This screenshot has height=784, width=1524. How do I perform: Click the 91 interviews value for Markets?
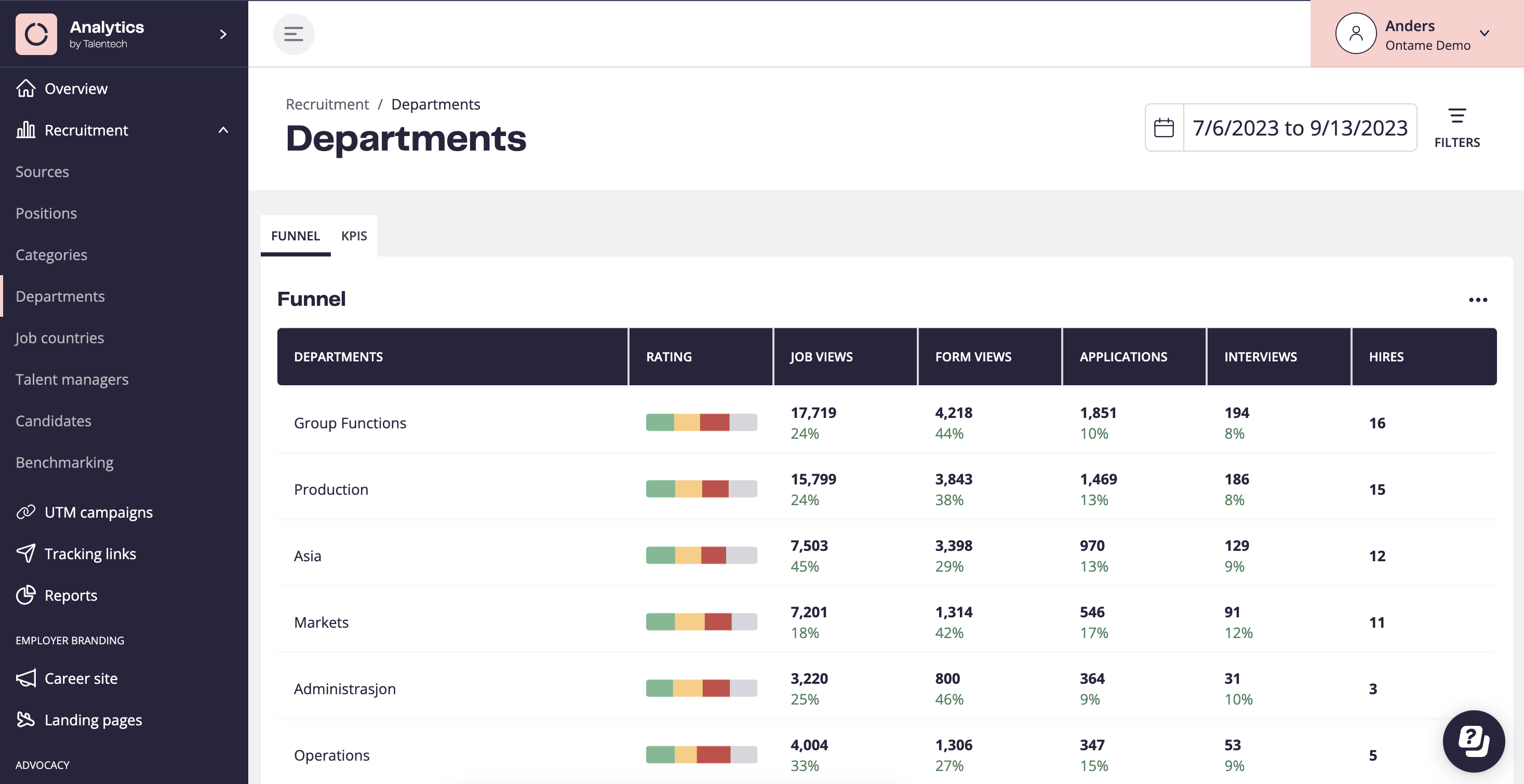coord(1232,612)
